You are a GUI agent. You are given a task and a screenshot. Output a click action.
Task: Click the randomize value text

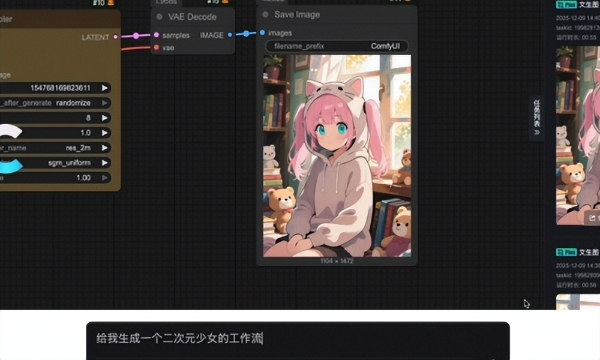[x=73, y=103]
